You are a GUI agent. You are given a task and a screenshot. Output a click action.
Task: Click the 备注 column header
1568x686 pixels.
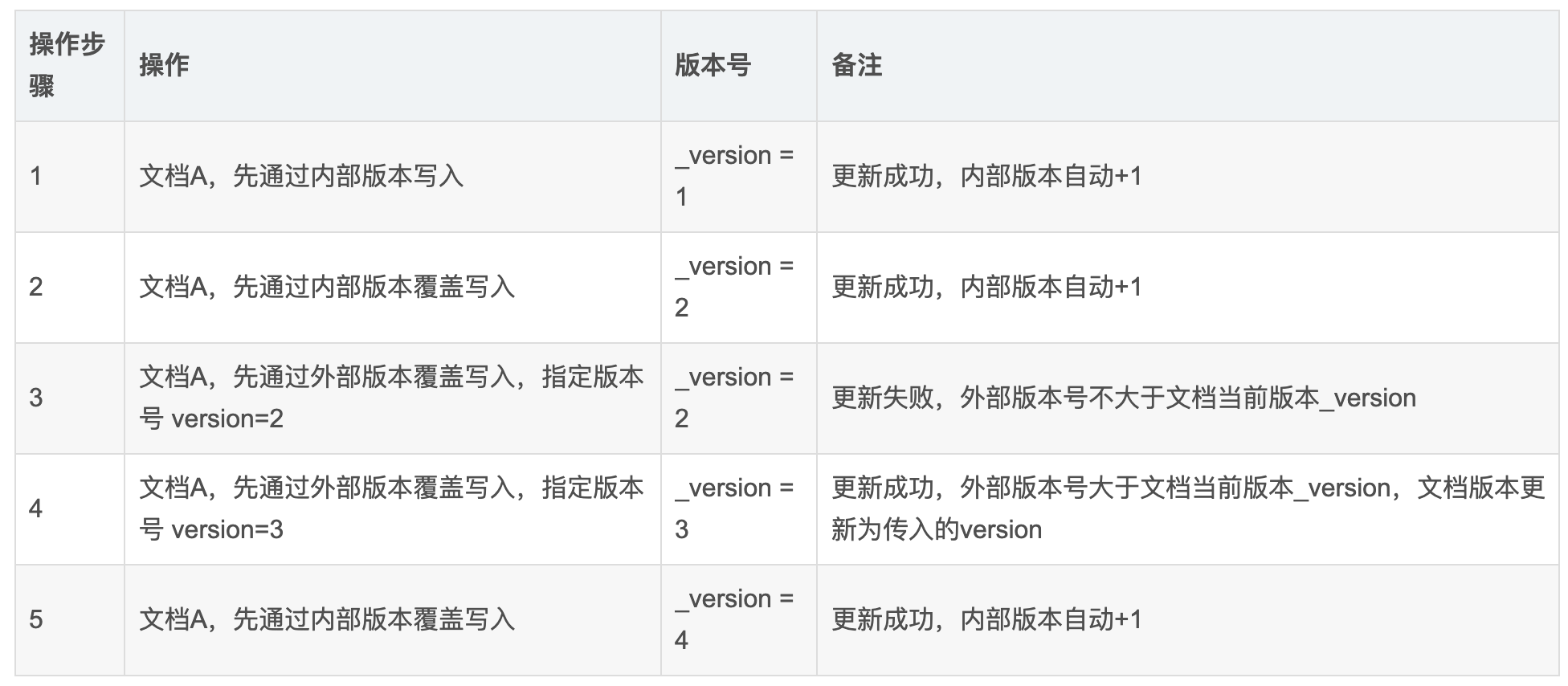click(856, 65)
